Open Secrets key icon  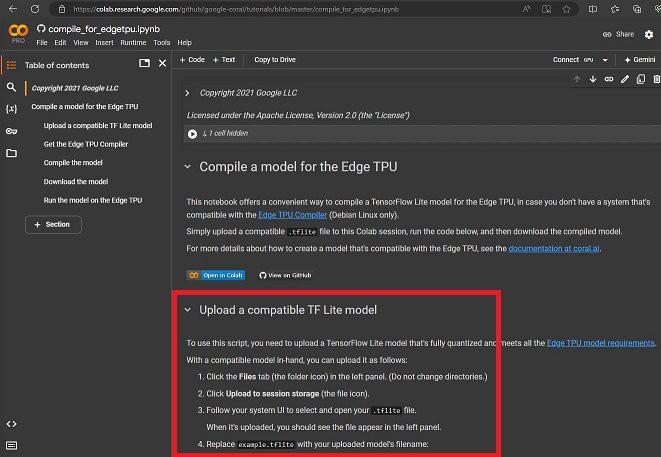tap(11, 131)
